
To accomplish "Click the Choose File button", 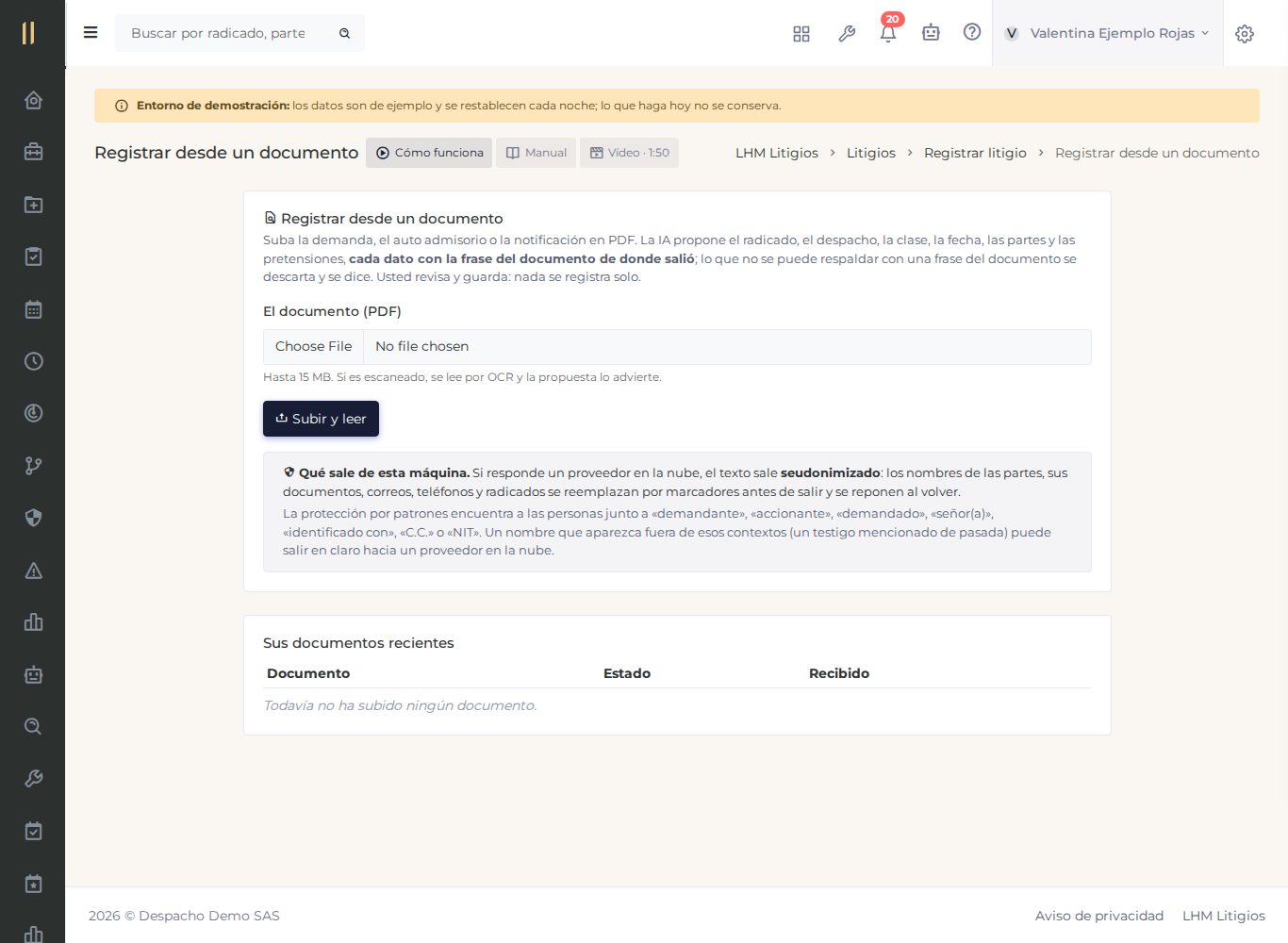I will pyautogui.click(x=314, y=347).
